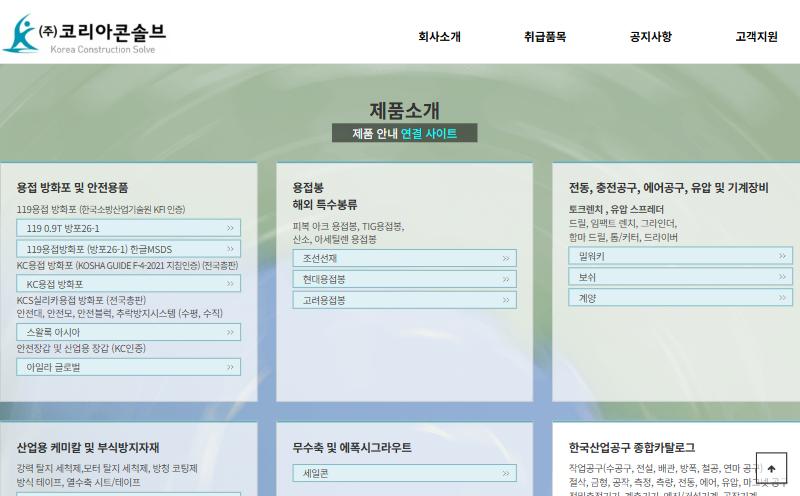This screenshot has height=496, width=800.
Task: Open the 현대용접봉 link
Action: (x=405, y=279)
